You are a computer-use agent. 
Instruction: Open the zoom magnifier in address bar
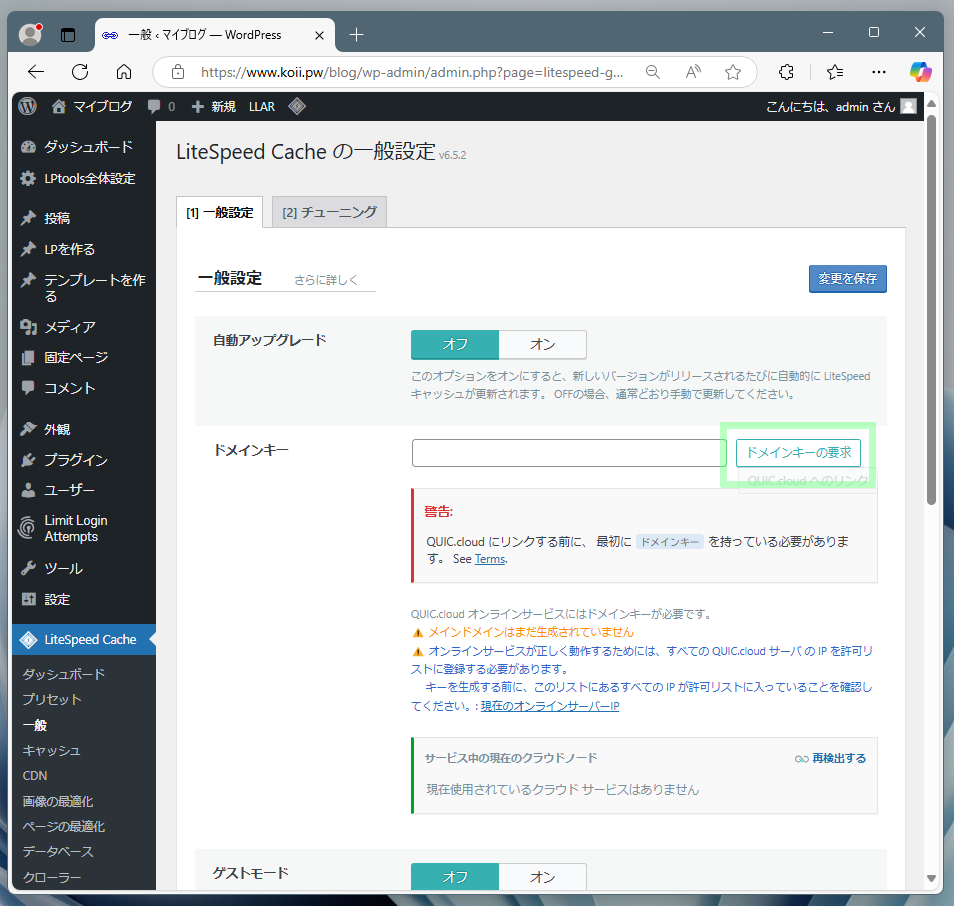[x=653, y=72]
